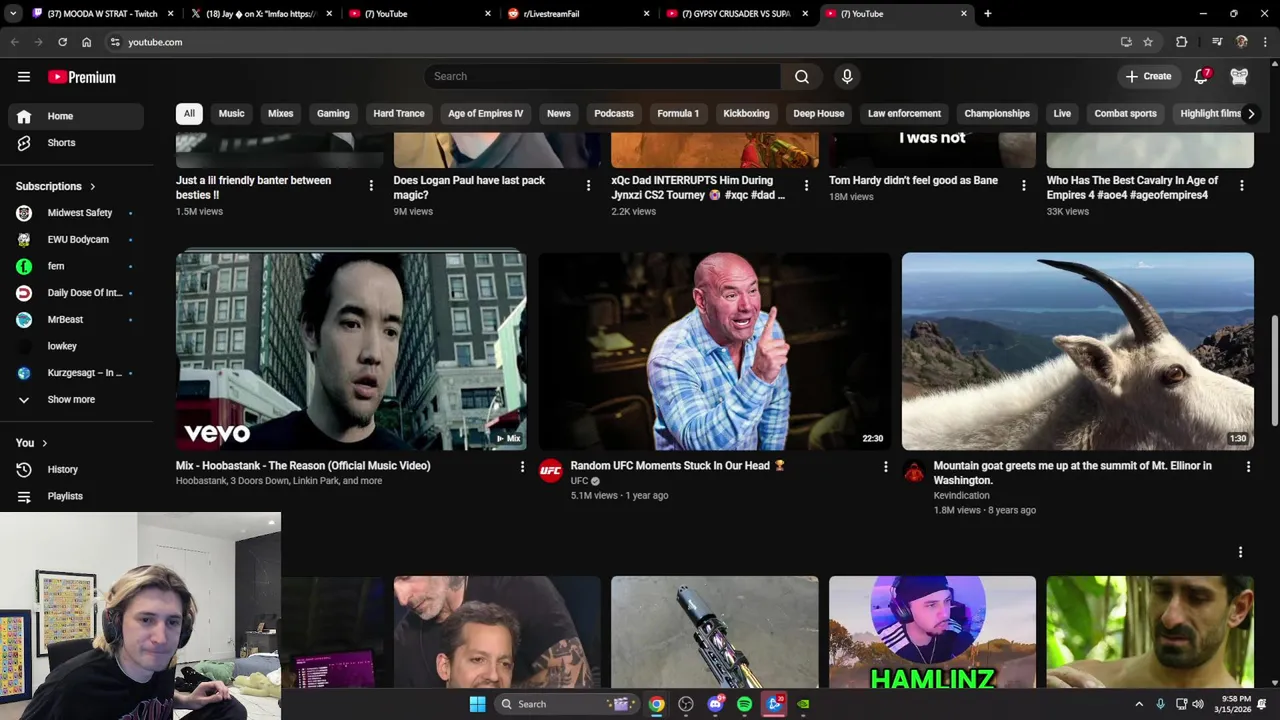Screen dimensions: 1280x720
Task: Select the Gaming filter chip
Action: [x=333, y=114]
